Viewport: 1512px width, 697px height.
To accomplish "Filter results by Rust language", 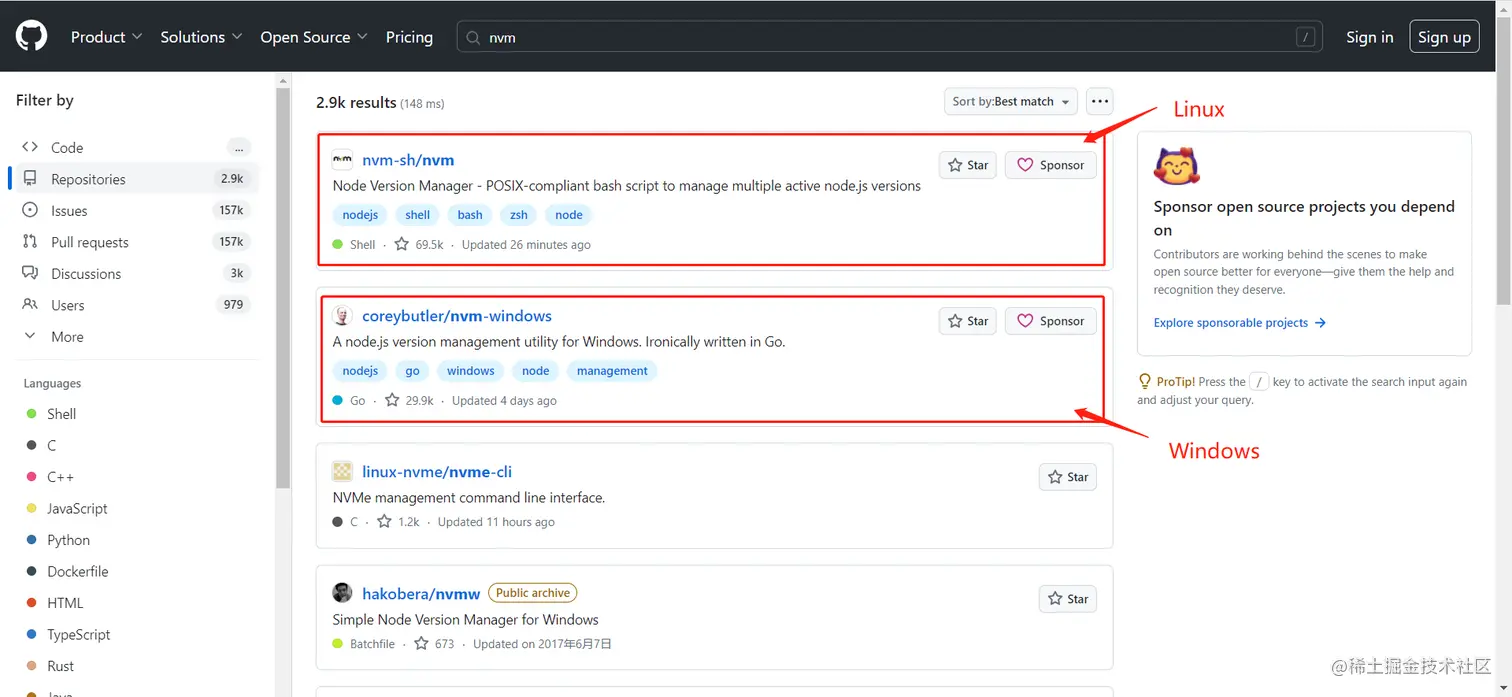I will click(134, 666).
